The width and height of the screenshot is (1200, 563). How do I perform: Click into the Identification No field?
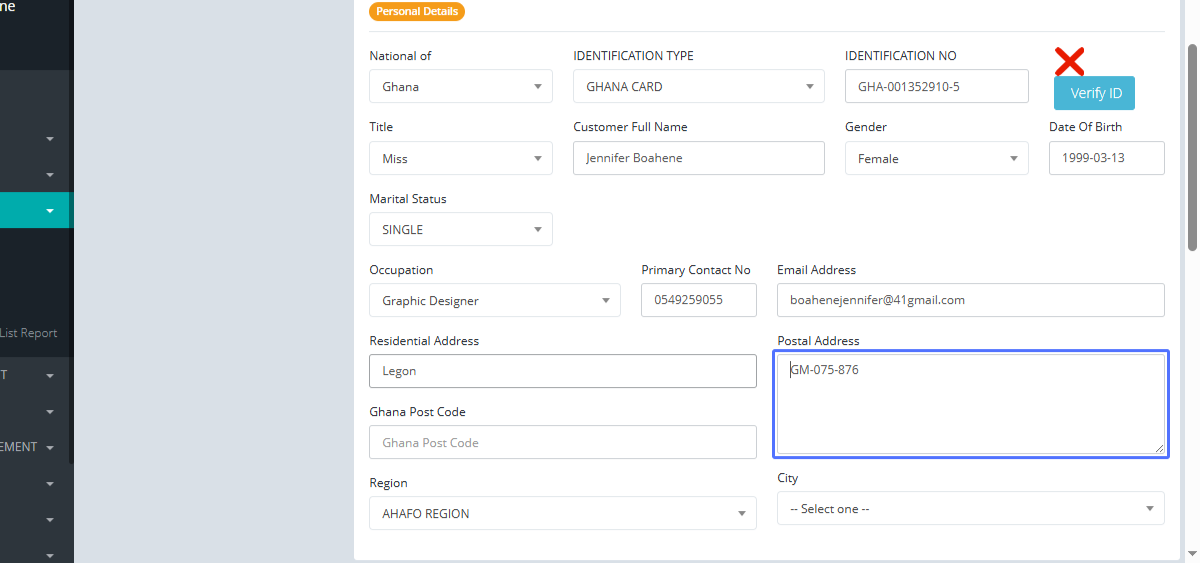click(x=936, y=87)
